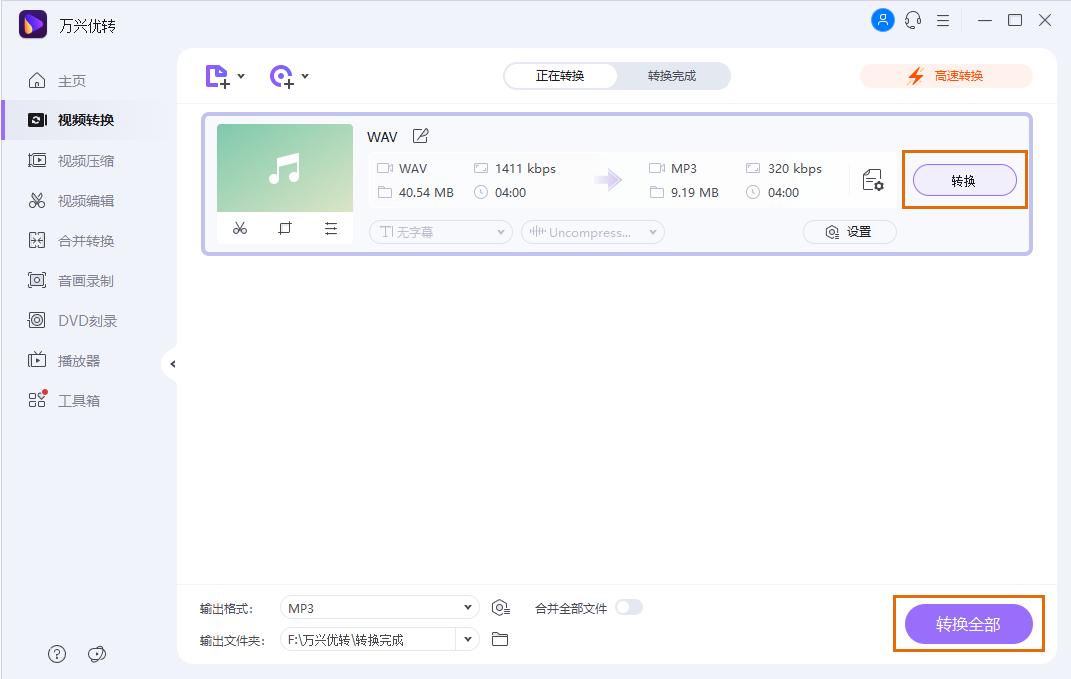This screenshot has width=1071, height=679.
Task: Click the help question mark icon
Action: point(57,653)
